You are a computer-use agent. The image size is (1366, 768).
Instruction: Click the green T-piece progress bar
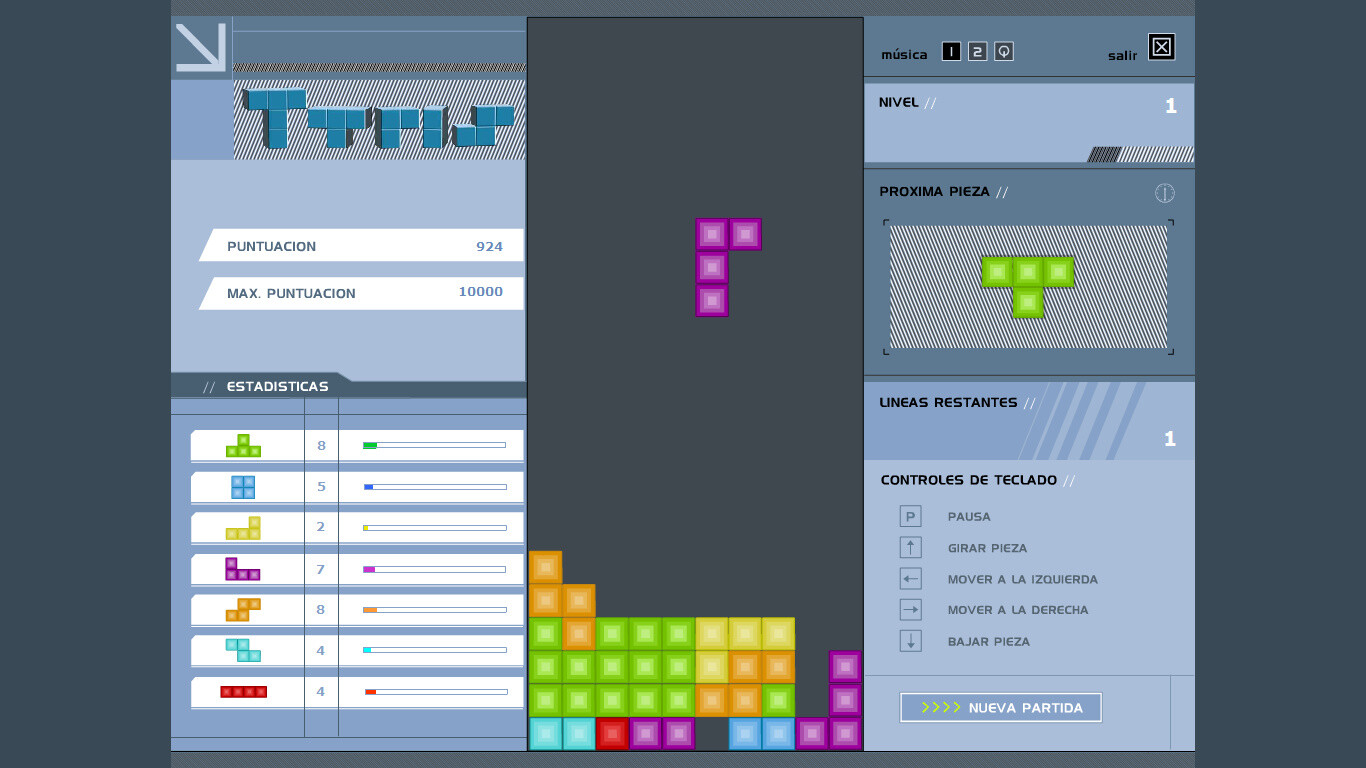(x=434, y=445)
